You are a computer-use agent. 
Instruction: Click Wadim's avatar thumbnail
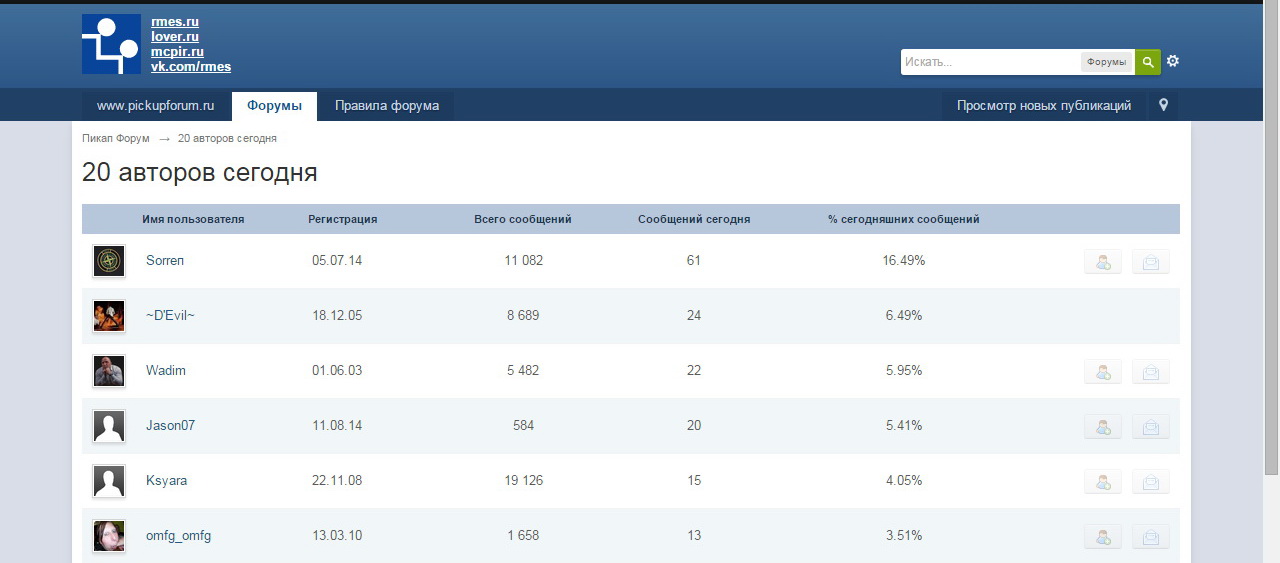tap(109, 371)
